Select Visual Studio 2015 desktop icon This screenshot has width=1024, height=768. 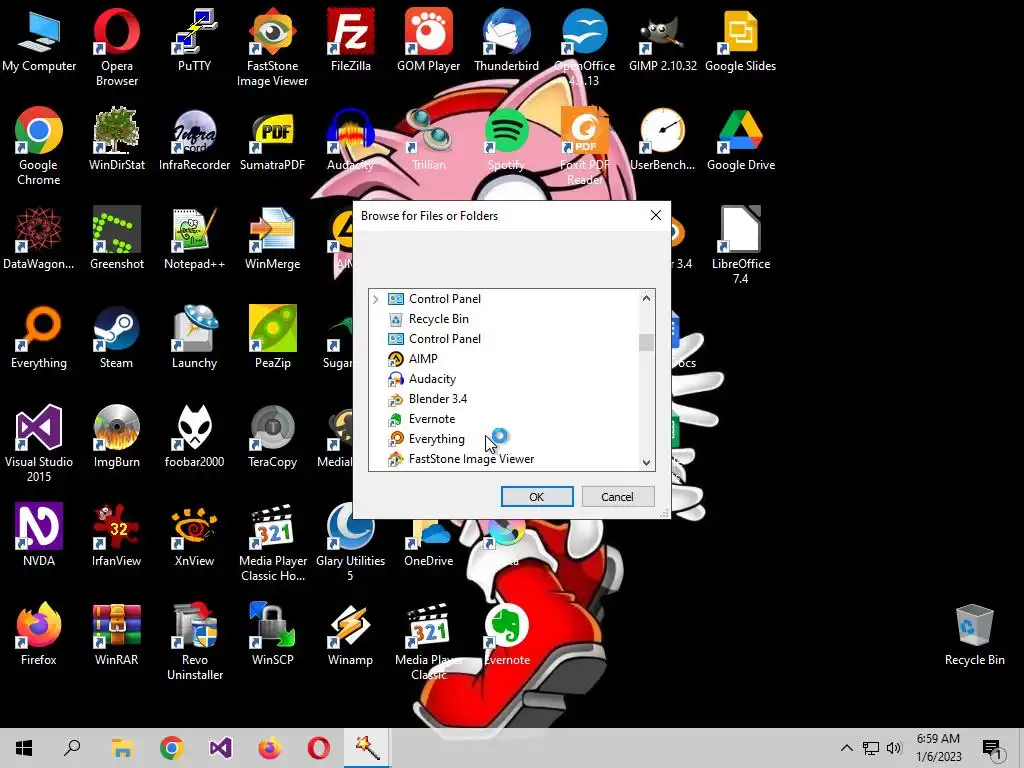pyautogui.click(x=39, y=443)
